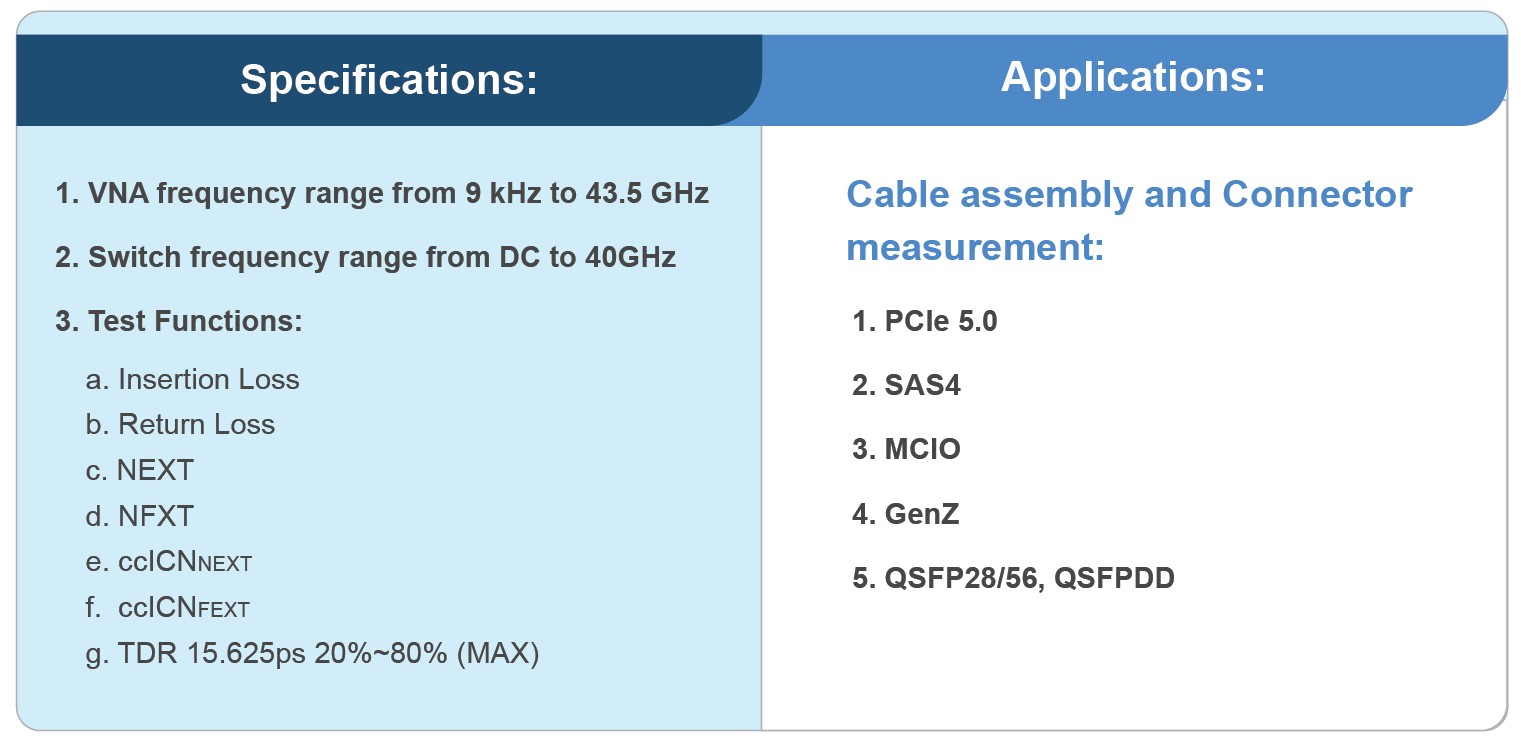The width and height of the screenshot is (1521, 747).
Task: Click the Cable assembly and Connector heading
Action: pos(1129,194)
